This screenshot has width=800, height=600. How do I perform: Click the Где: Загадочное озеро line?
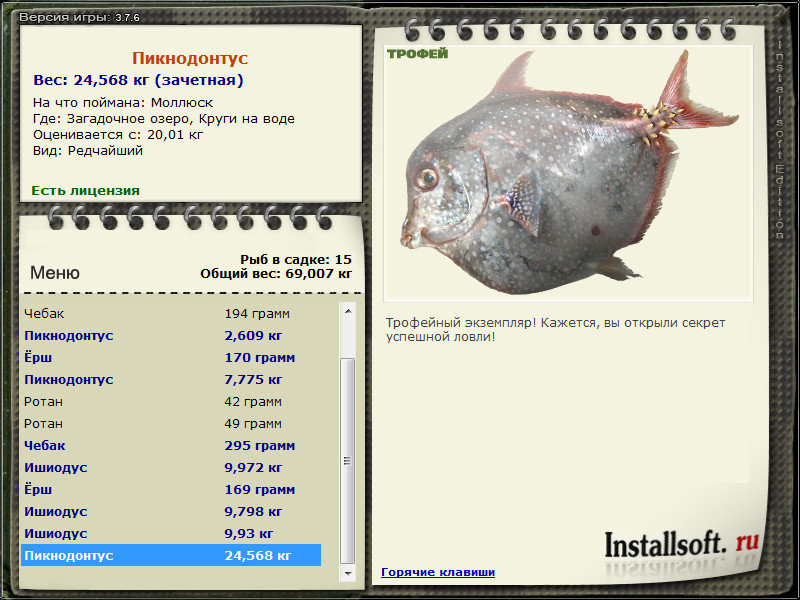[x=164, y=119]
